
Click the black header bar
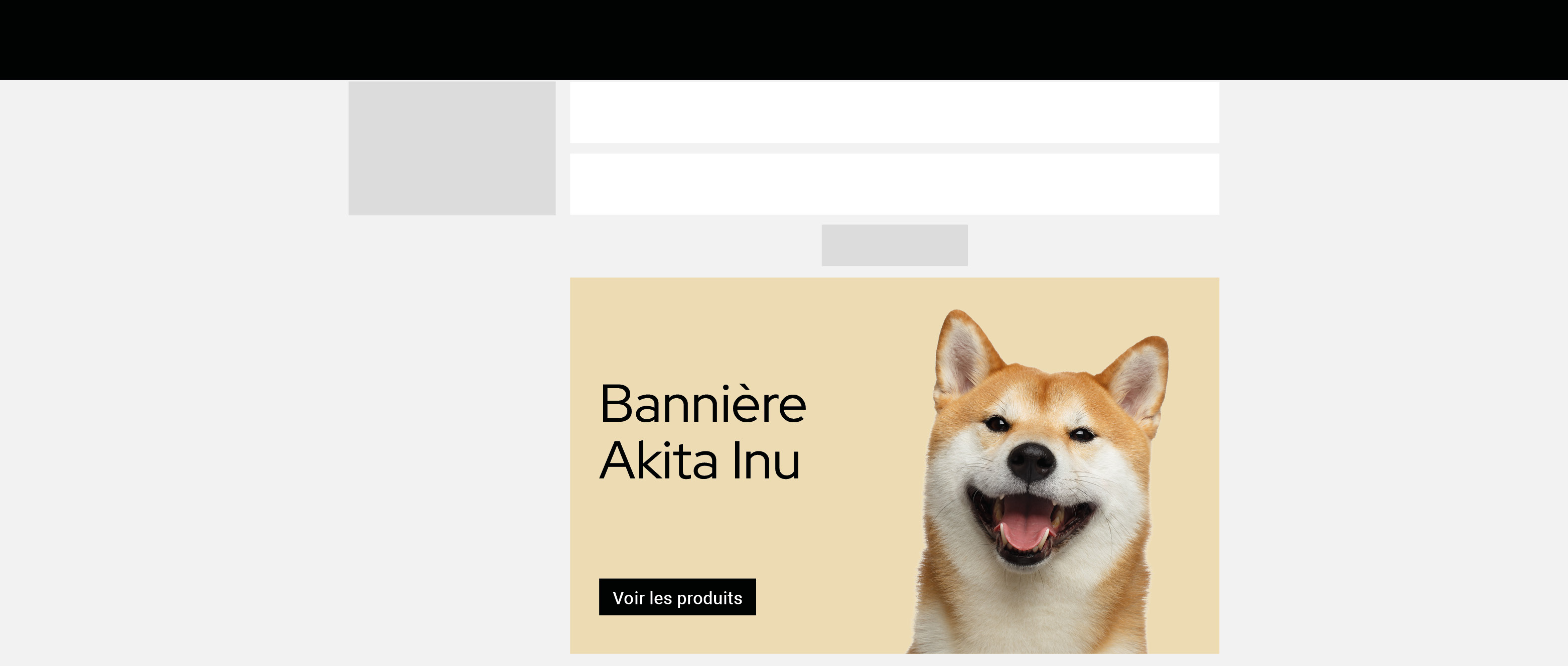[x=784, y=40]
